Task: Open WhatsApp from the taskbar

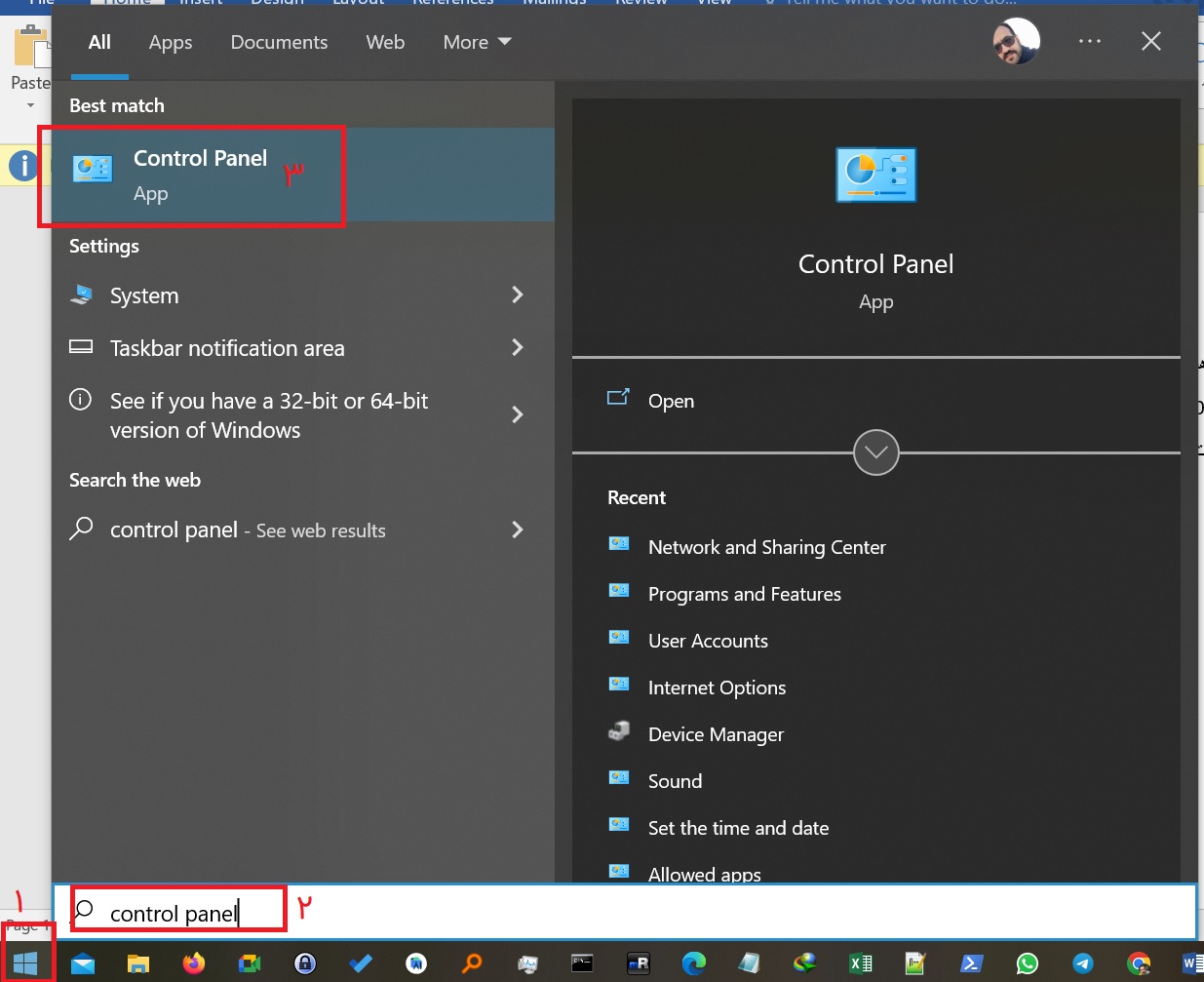Action: (1027, 963)
